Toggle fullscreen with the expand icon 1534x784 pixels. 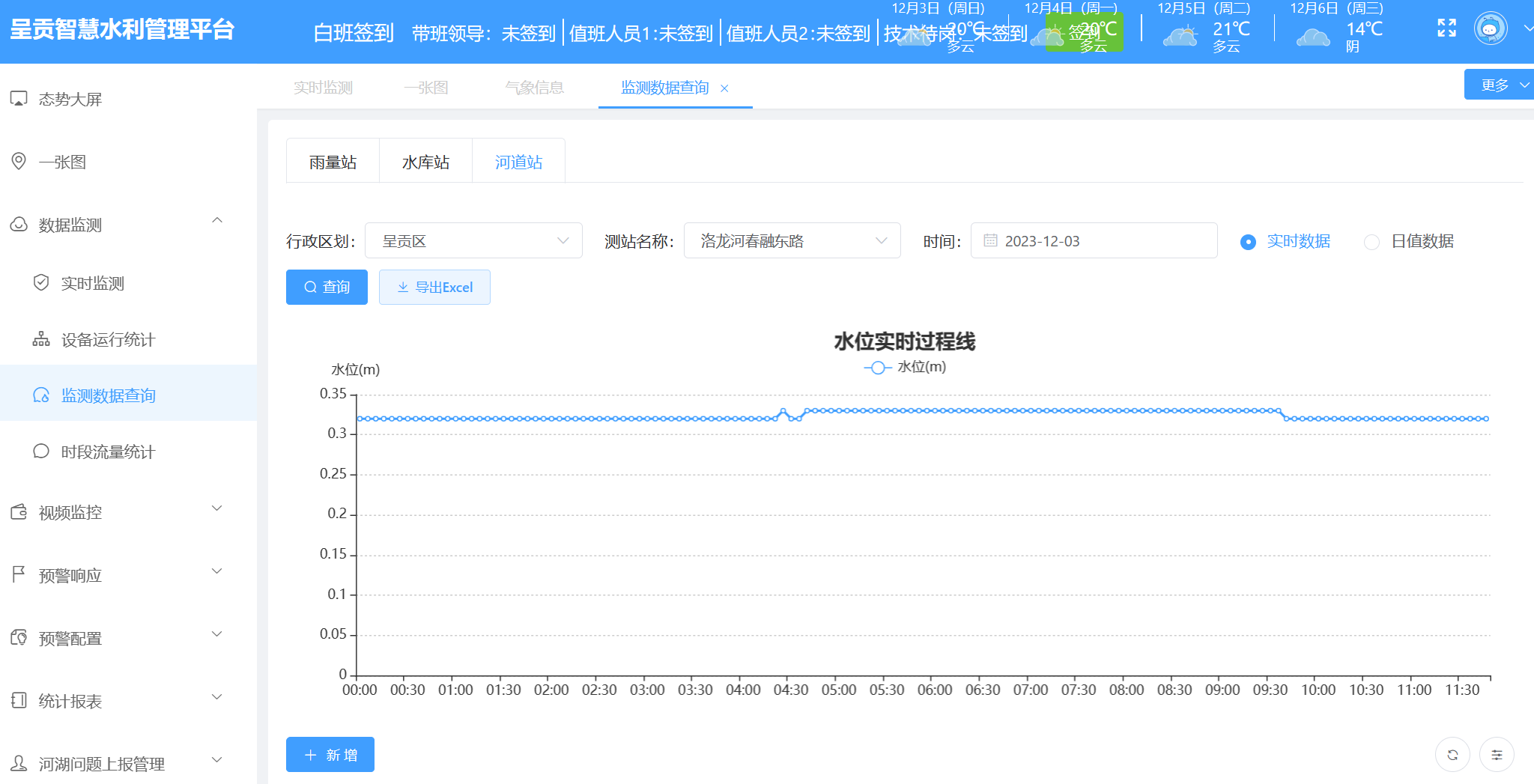click(1447, 28)
